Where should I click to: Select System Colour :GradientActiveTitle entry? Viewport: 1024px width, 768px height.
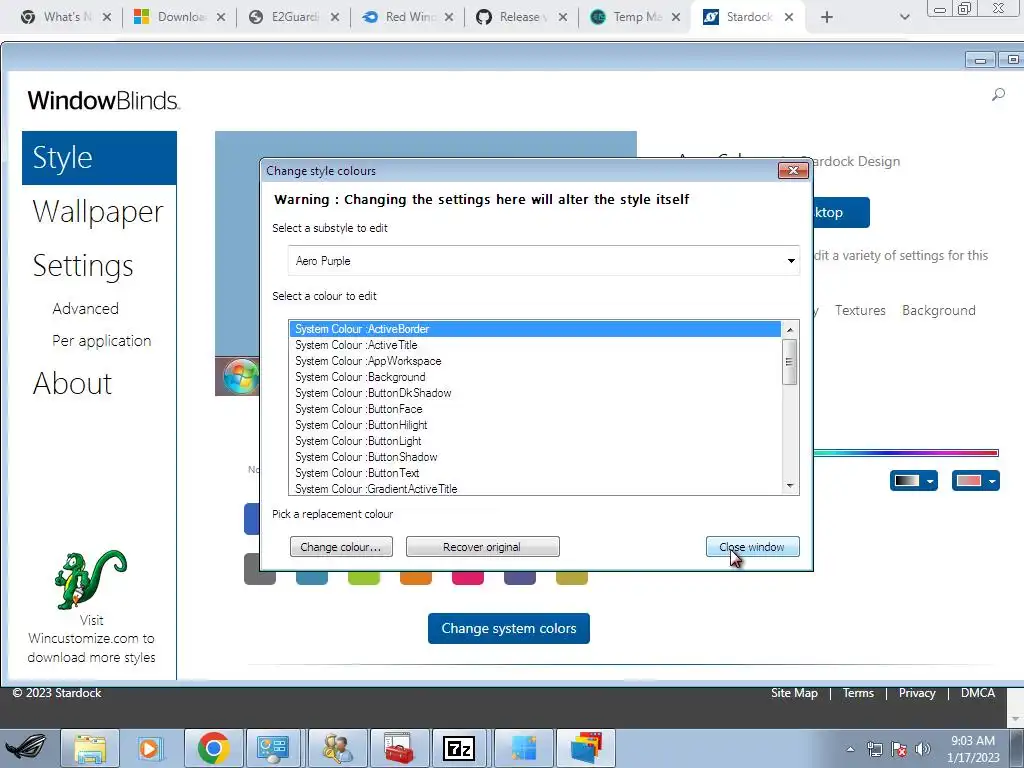tap(535, 488)
